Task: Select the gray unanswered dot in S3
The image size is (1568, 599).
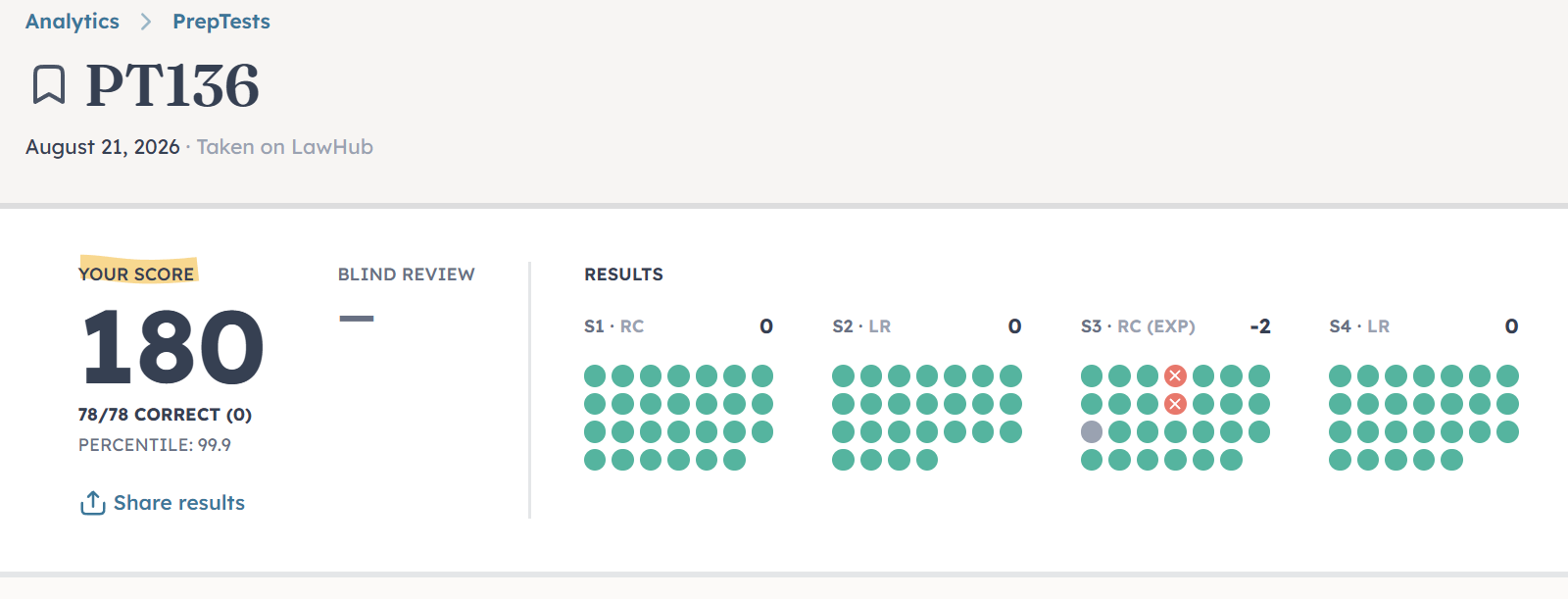Action: (1092, 431)
